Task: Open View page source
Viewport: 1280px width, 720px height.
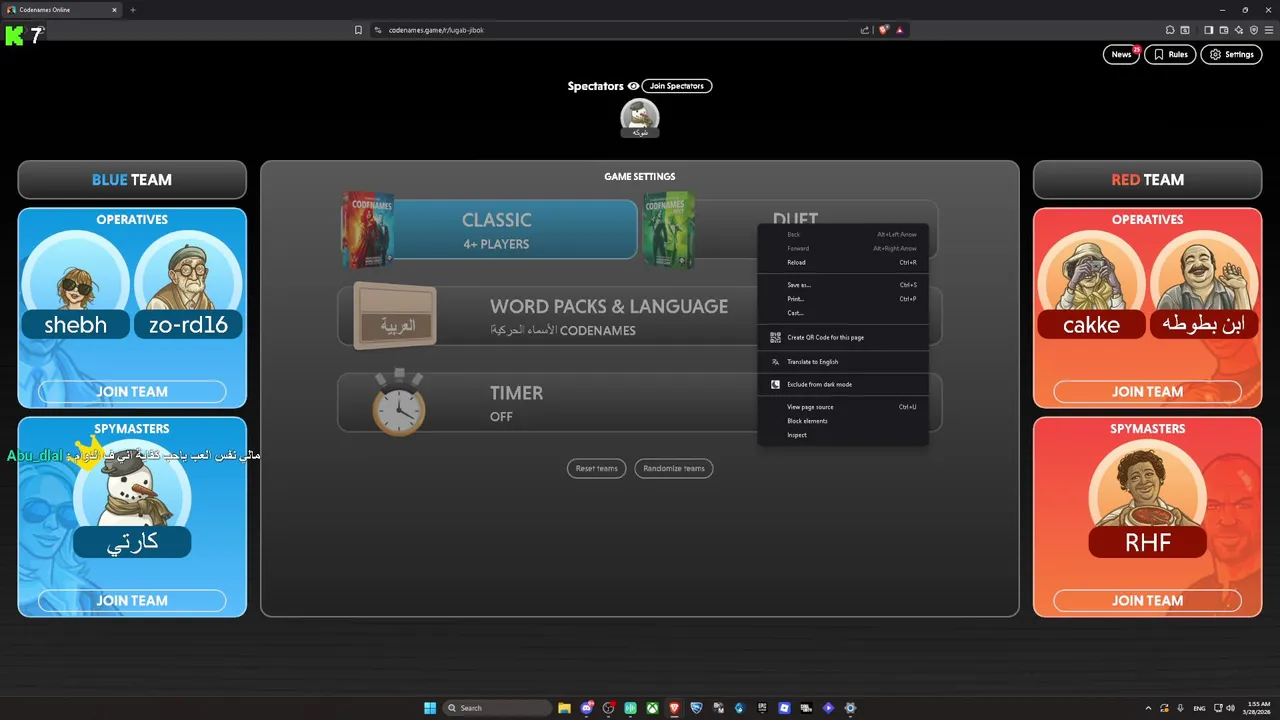Action: 843,407
